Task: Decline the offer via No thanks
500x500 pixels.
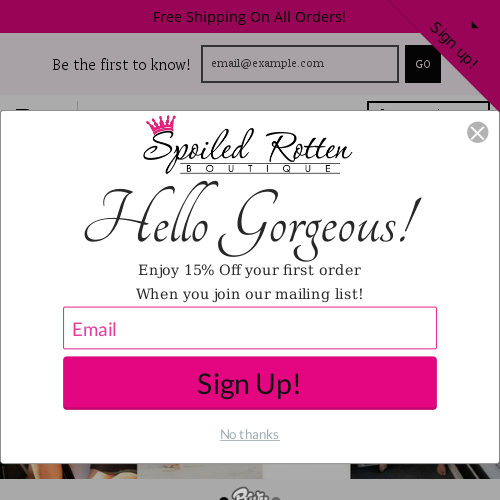Action: coord(250,434)
